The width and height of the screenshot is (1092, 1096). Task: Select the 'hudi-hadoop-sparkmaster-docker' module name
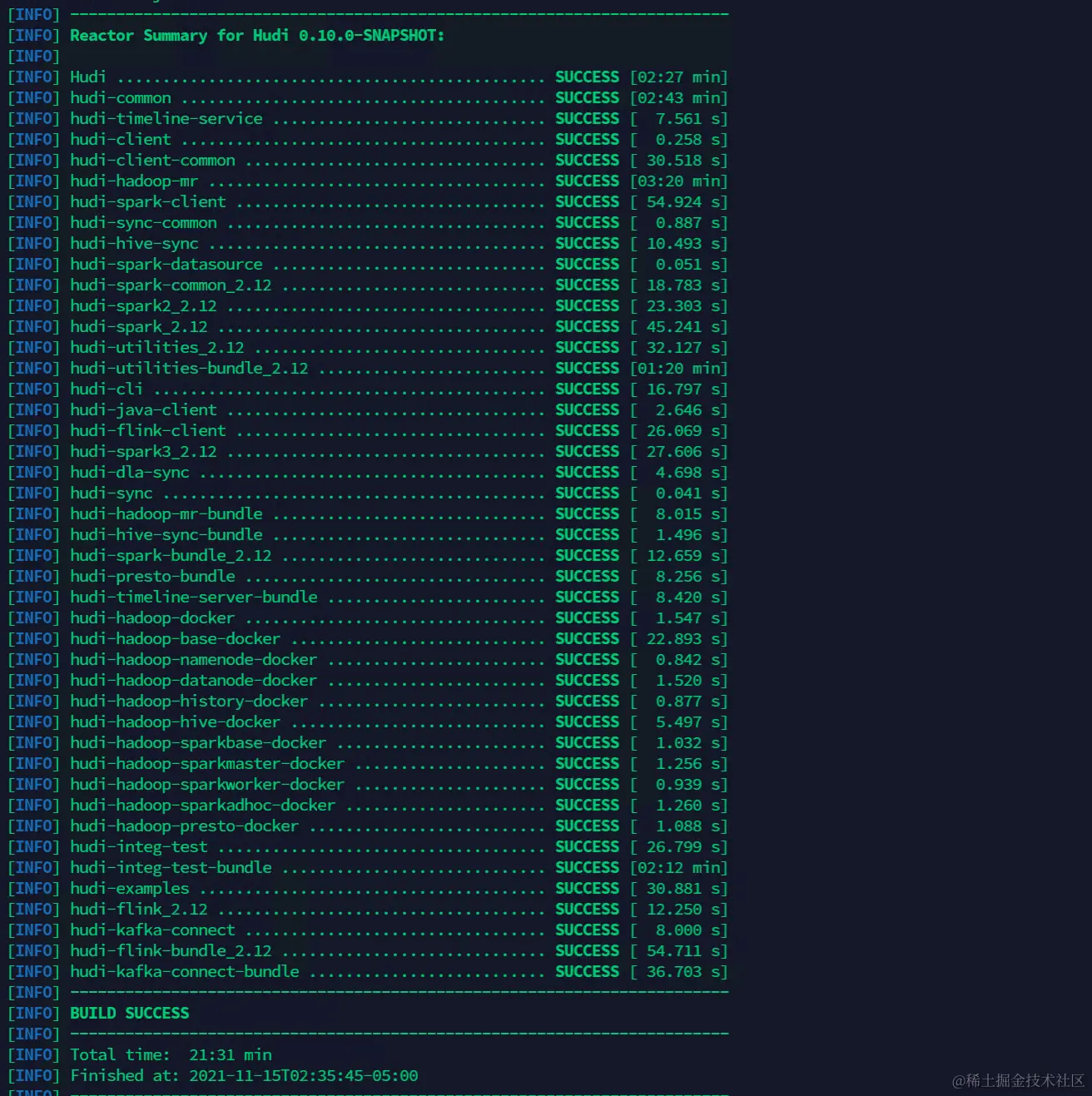tap(207, 763)
